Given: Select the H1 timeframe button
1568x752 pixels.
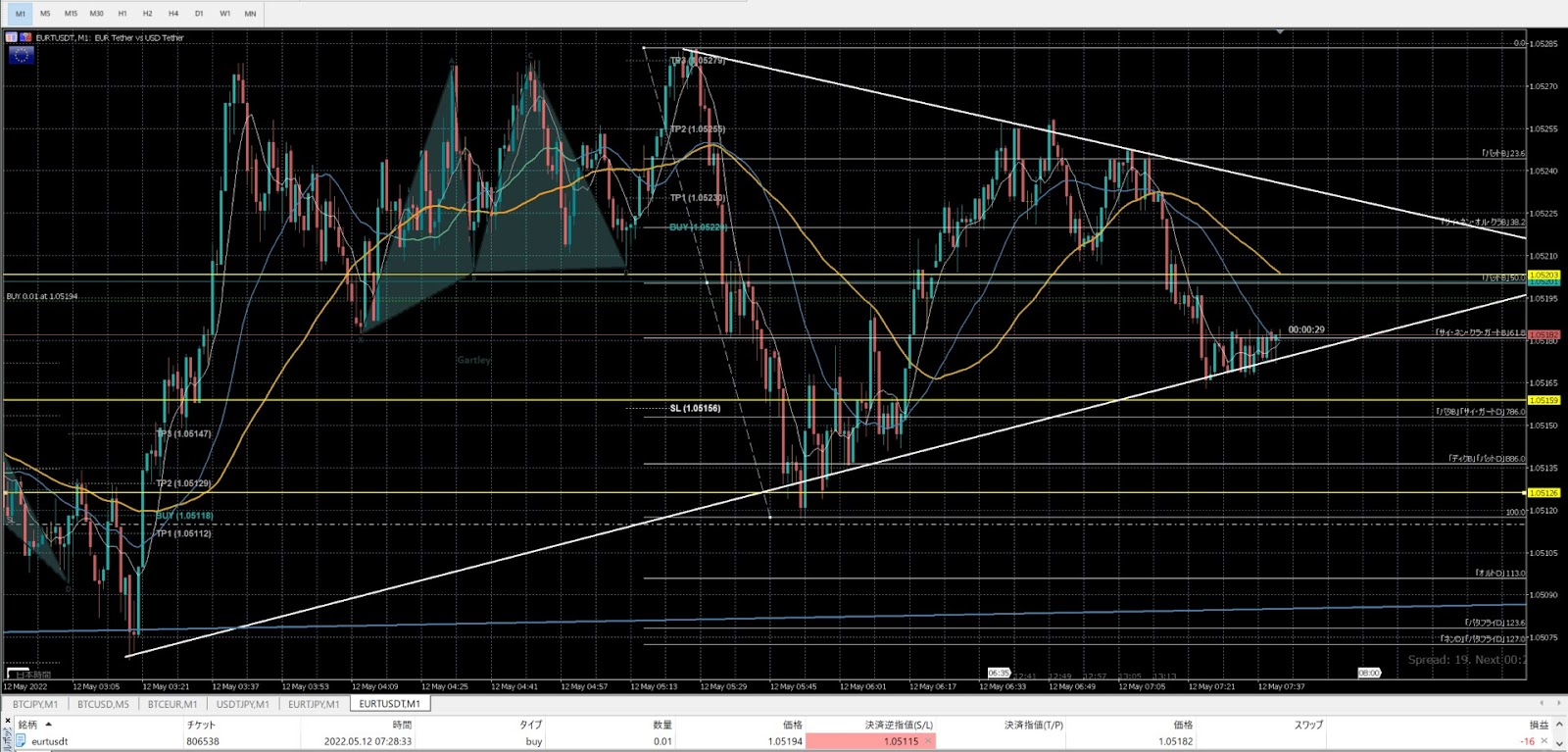Looking at the screenshot, I should tap(122, 14).
